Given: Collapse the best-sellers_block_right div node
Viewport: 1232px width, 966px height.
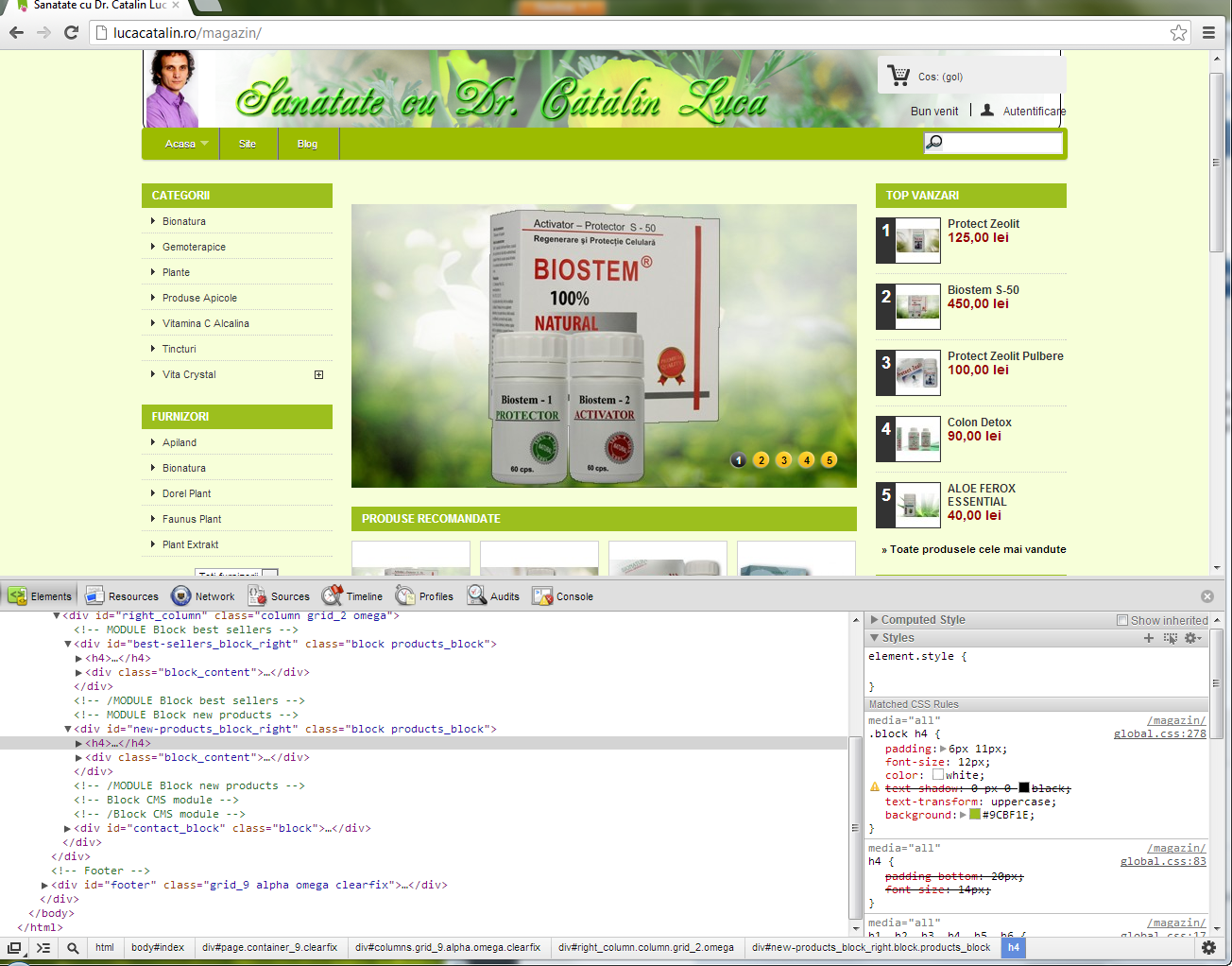Looking at the screenshot, I should click(68, 644).
